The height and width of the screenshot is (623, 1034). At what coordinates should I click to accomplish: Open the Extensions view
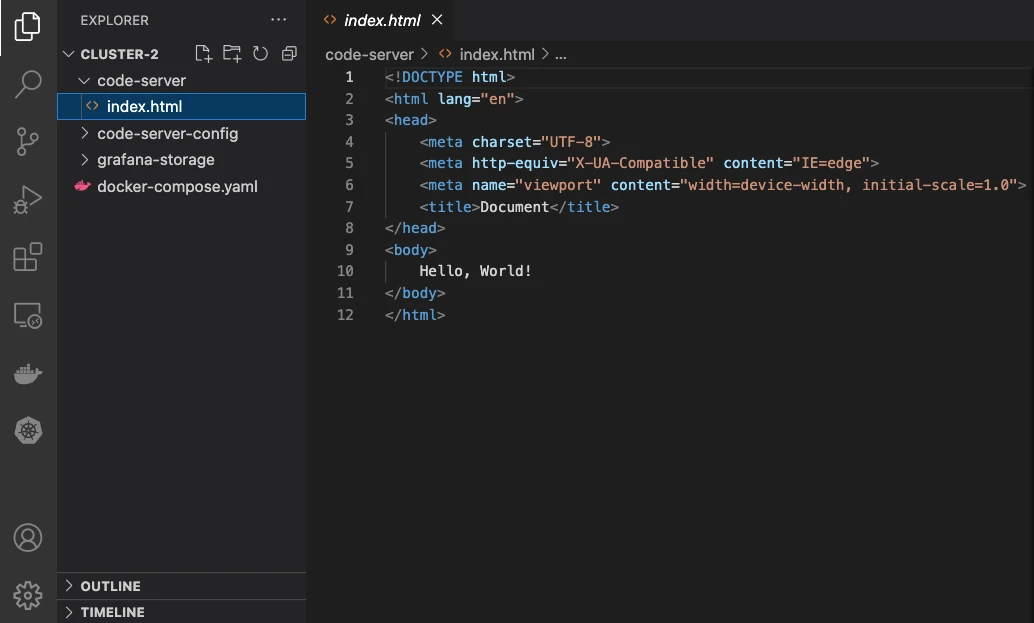[x=27, y=257]
